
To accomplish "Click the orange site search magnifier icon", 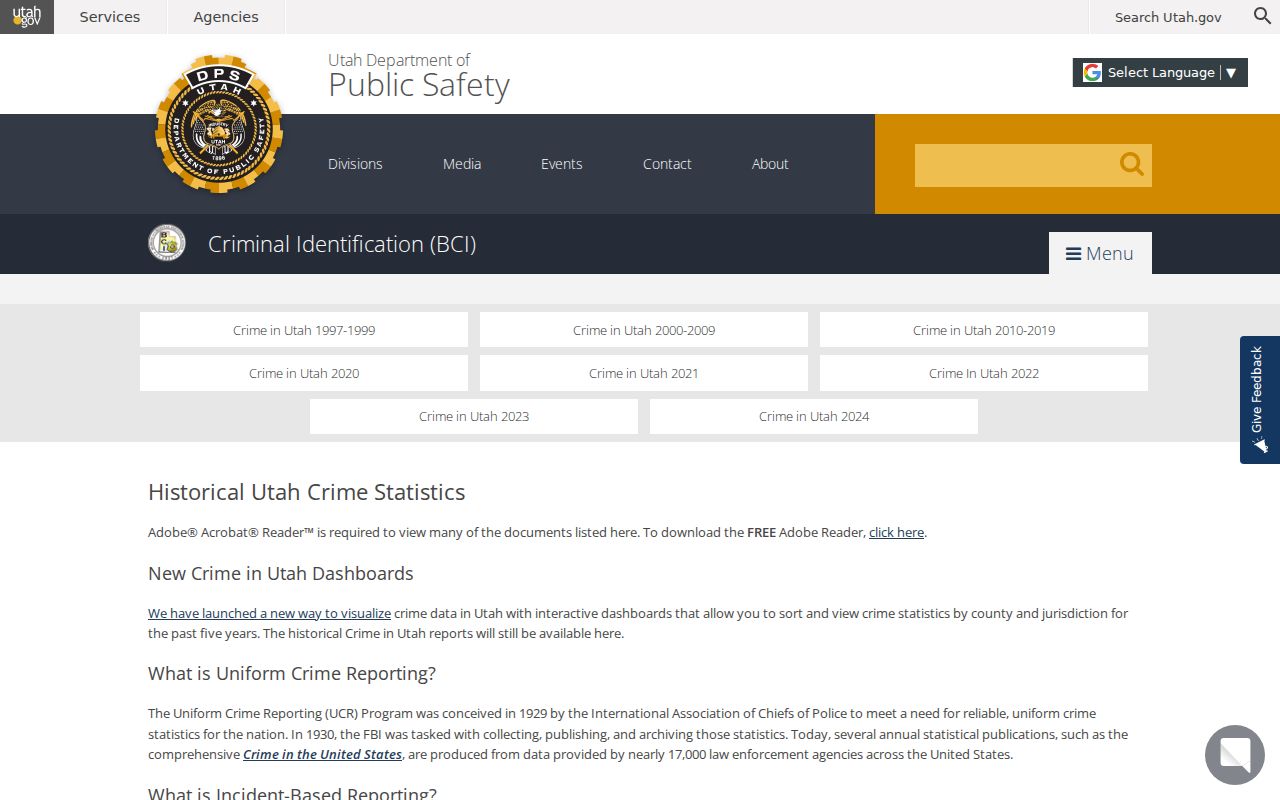I will [1131, 164].
